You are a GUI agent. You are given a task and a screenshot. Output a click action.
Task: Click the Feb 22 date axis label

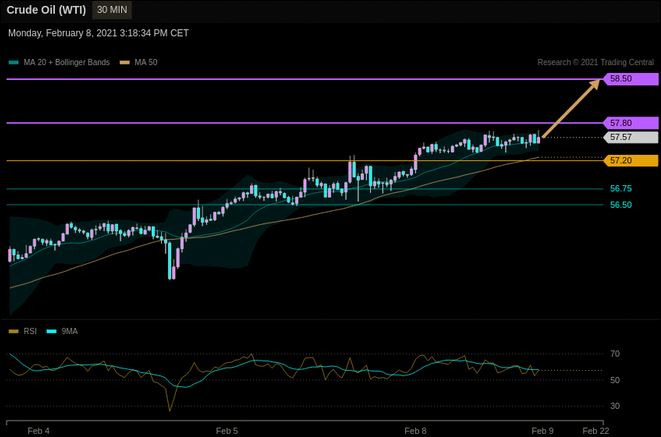[x=596, y=431]
